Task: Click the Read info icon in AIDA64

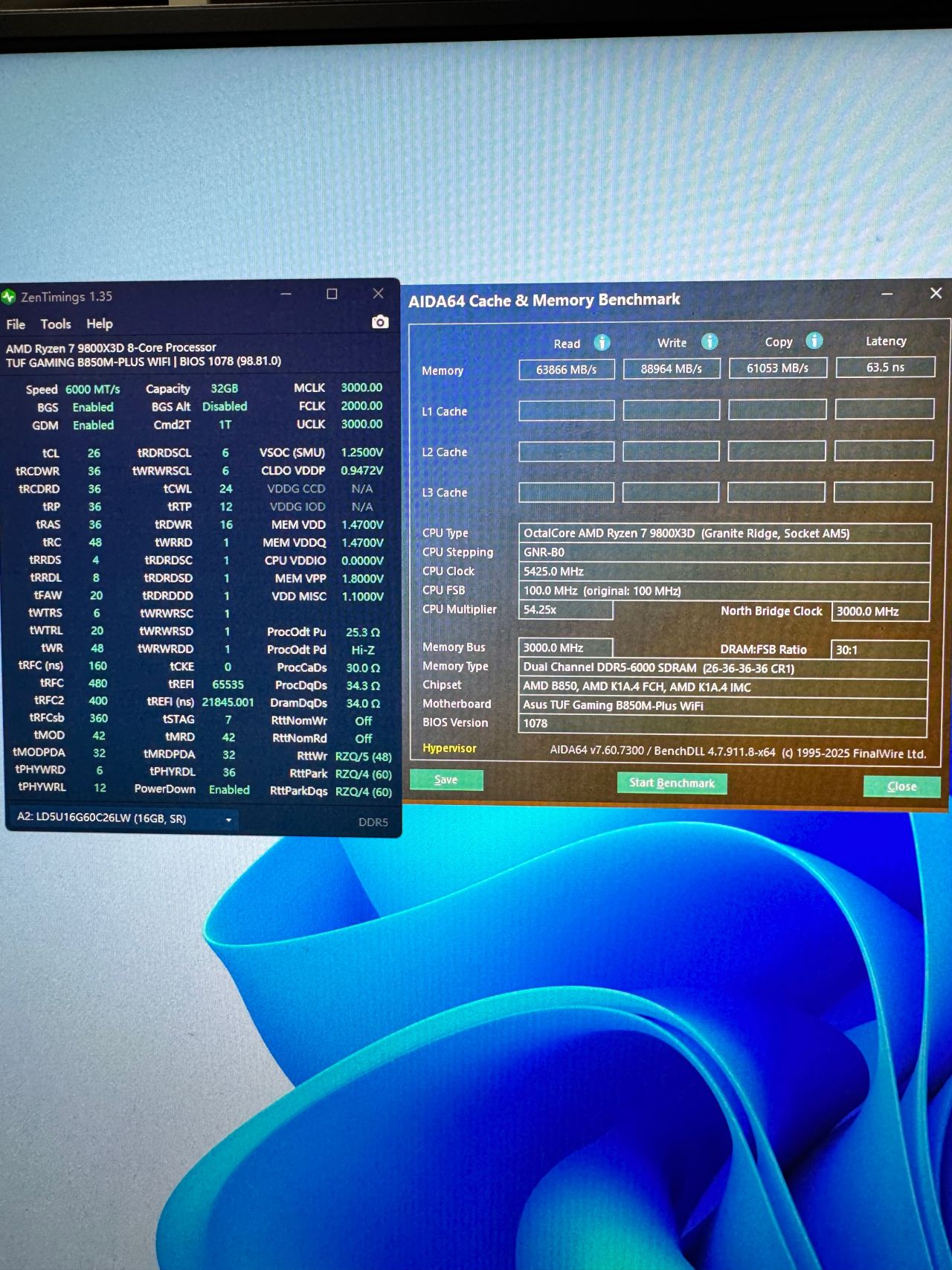Action: [602, 342]
